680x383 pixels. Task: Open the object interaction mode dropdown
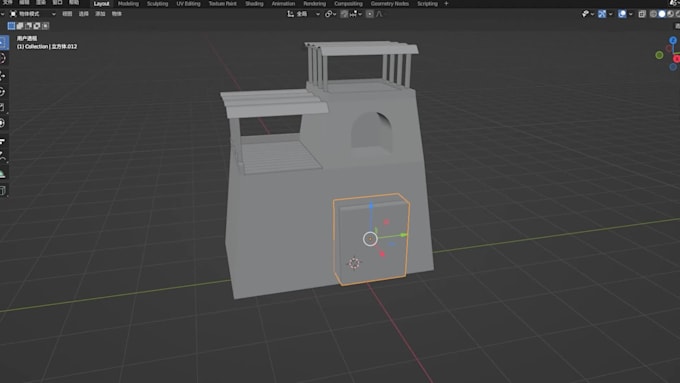[x=33, y=14]
